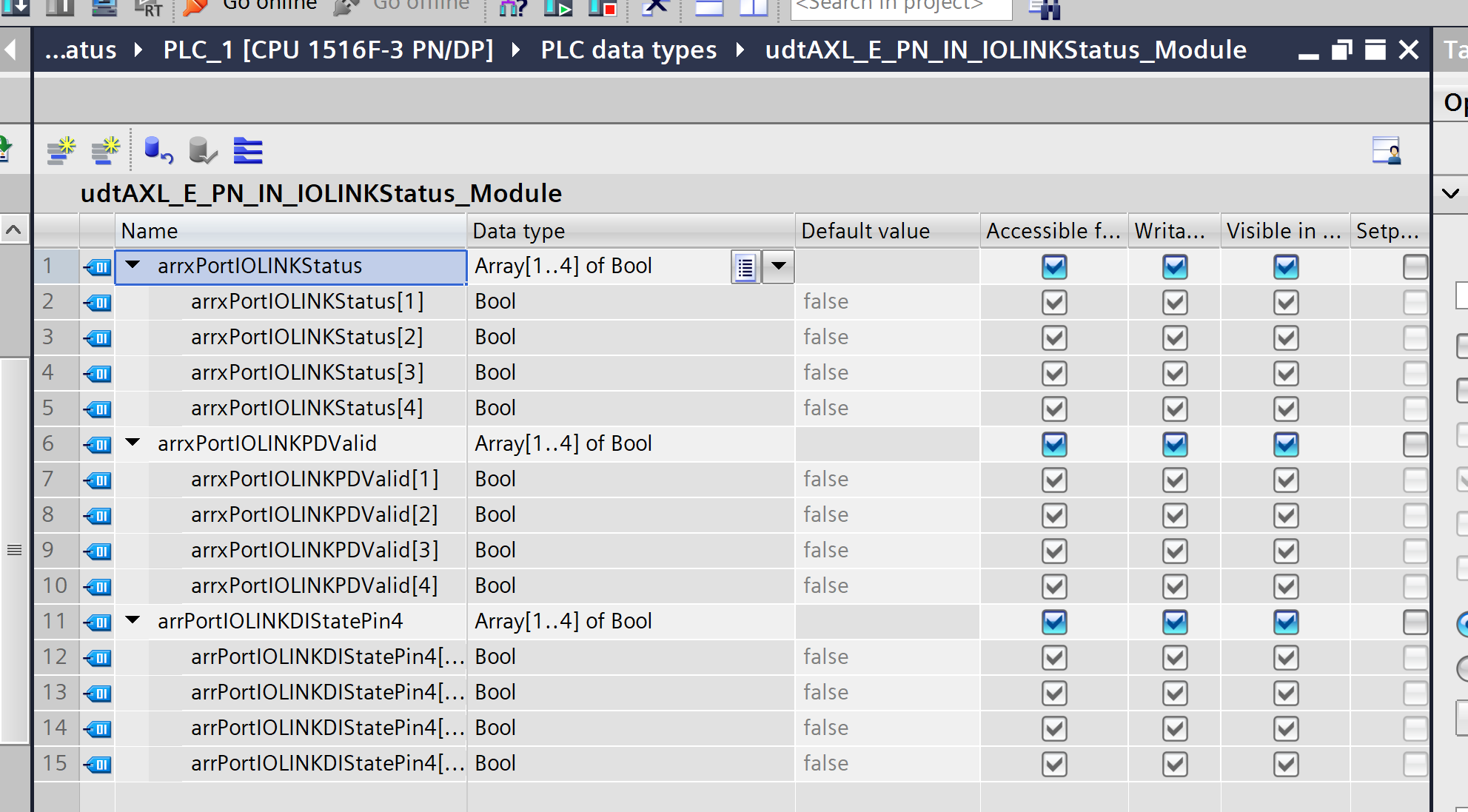Click the Start CPU icon
This screenshot has height=812, width=1468.
pos(557,7)
